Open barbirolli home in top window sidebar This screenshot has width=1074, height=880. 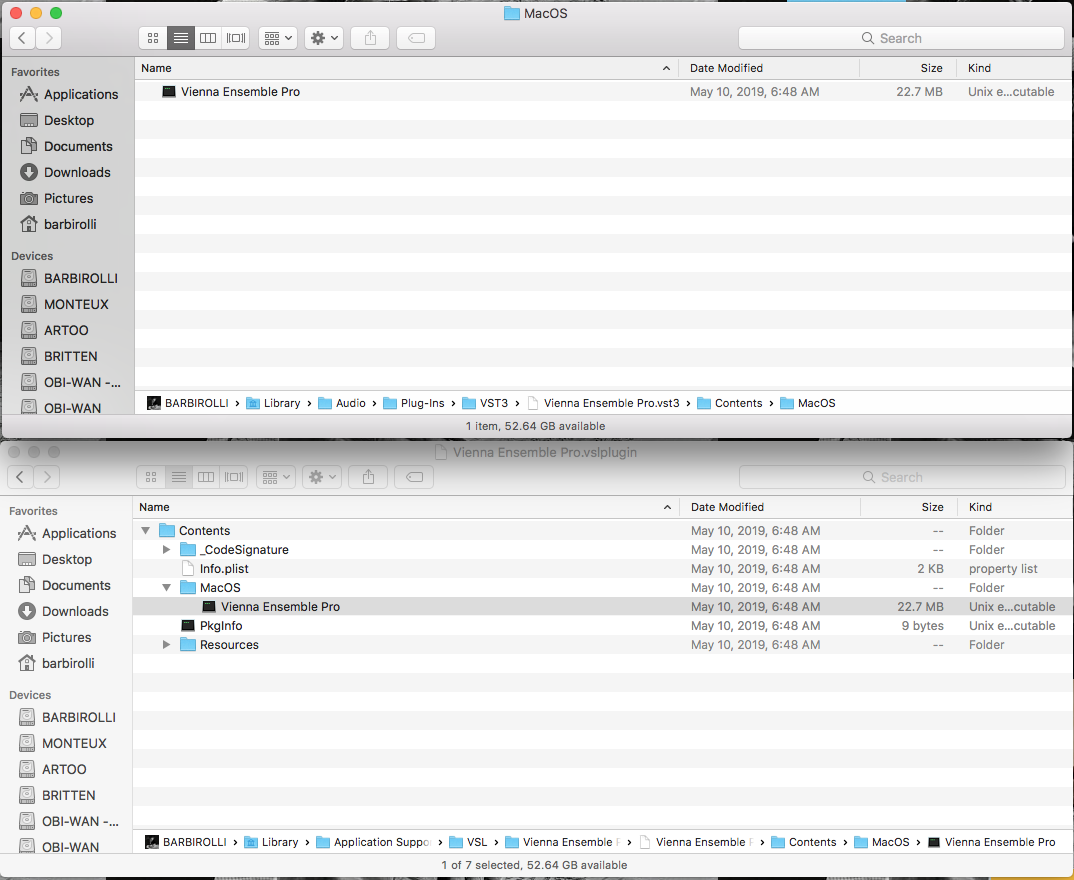[58, 225]
